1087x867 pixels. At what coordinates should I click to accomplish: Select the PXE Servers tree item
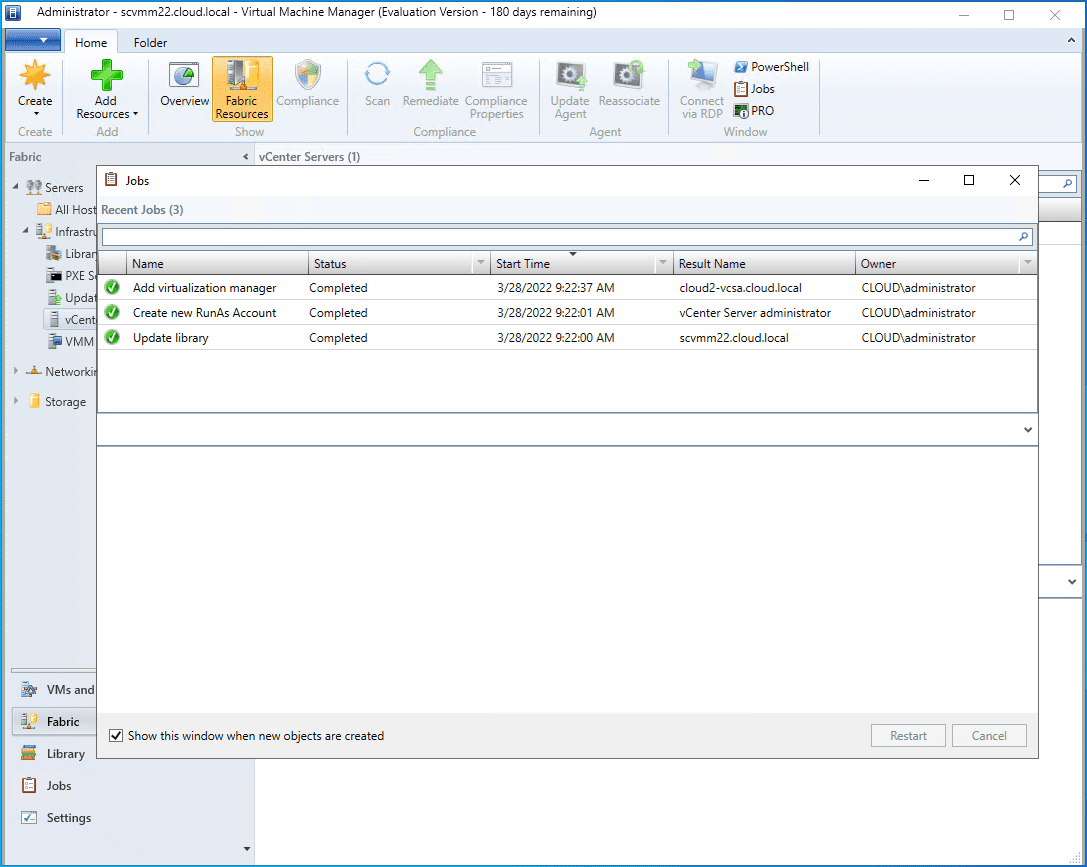coord(71,275)
